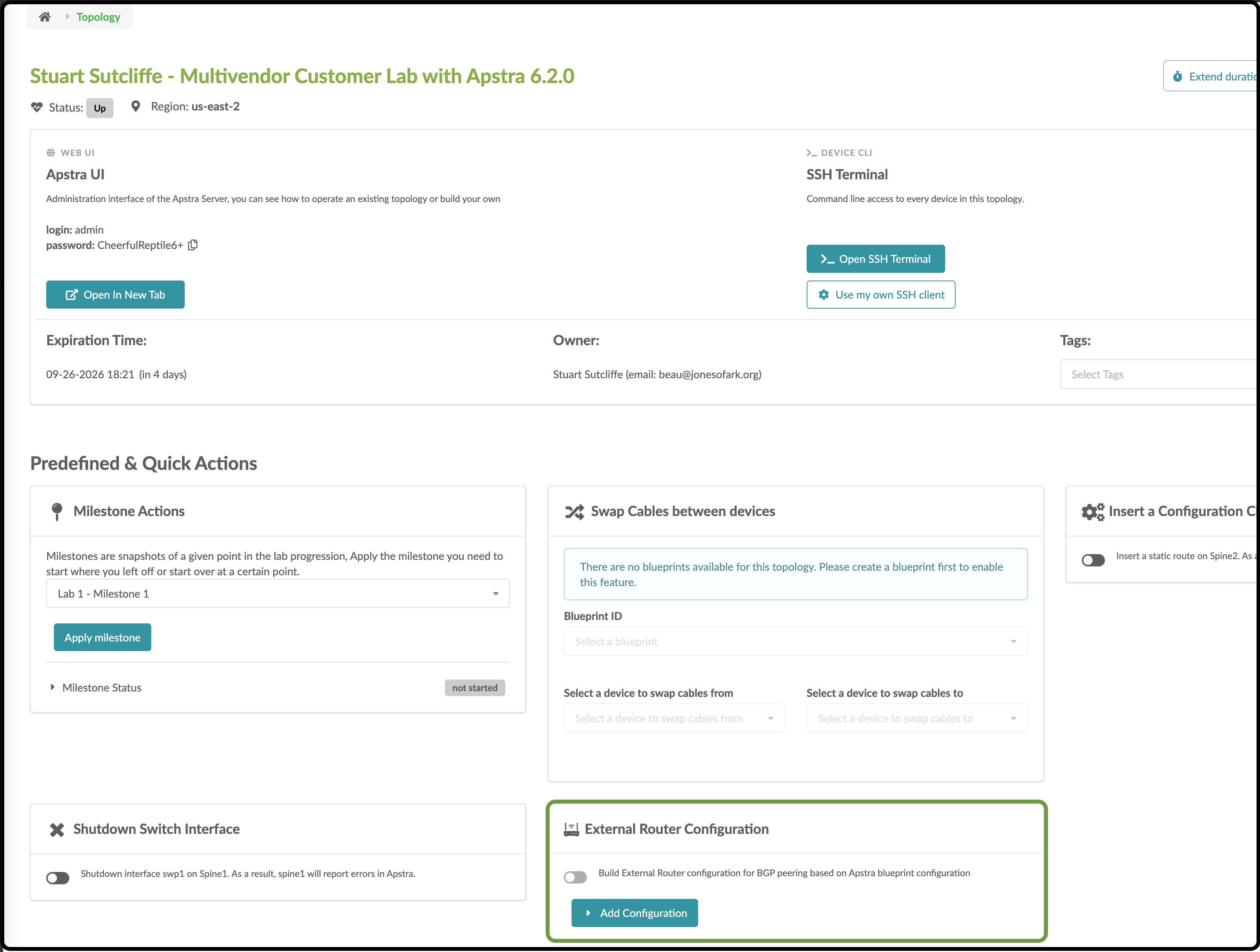Click owner email beau@jonesofark.org text
The height and width of the screenshot is (952, 1260).
[x=709, y=374]
